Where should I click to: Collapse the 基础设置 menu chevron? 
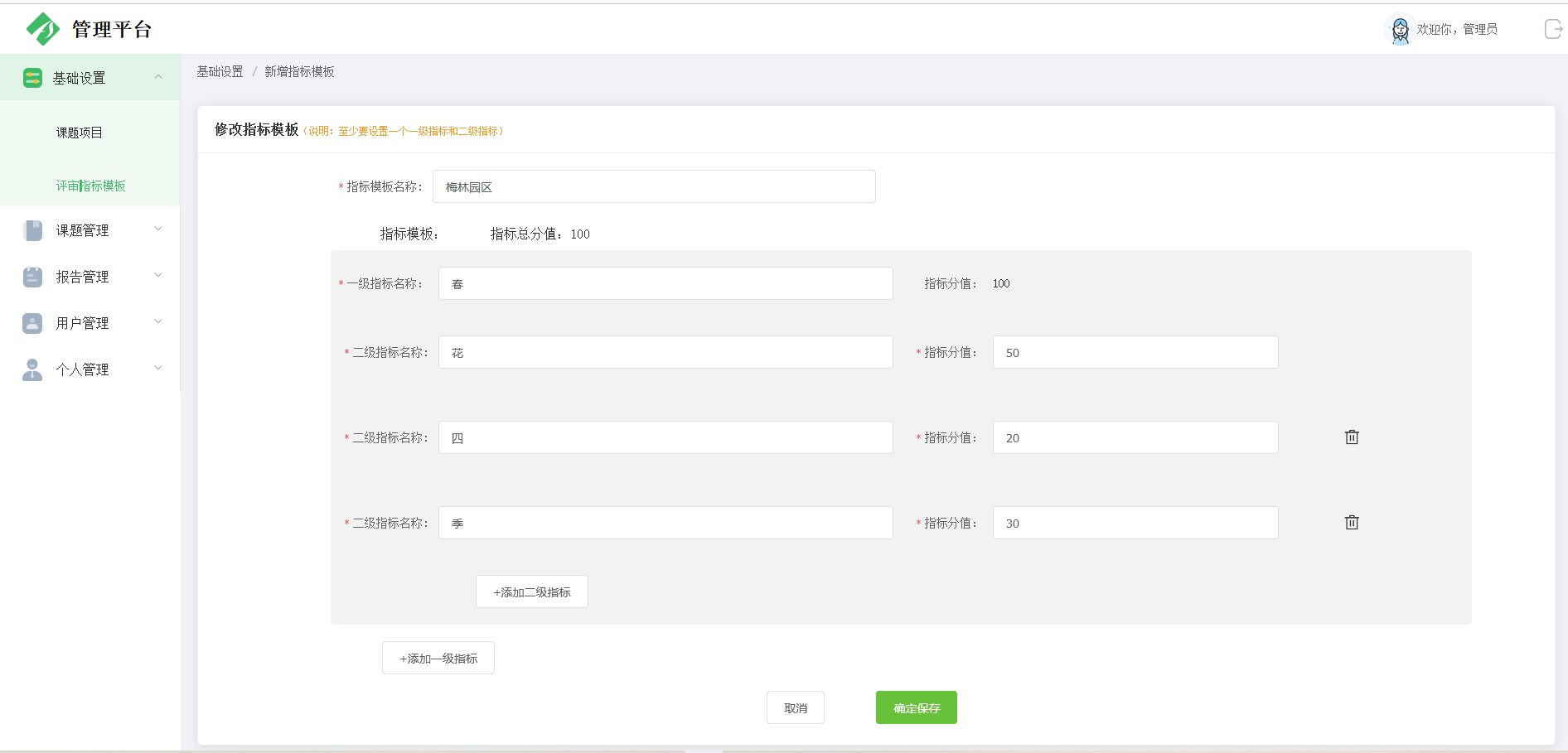tap(158, 77)
